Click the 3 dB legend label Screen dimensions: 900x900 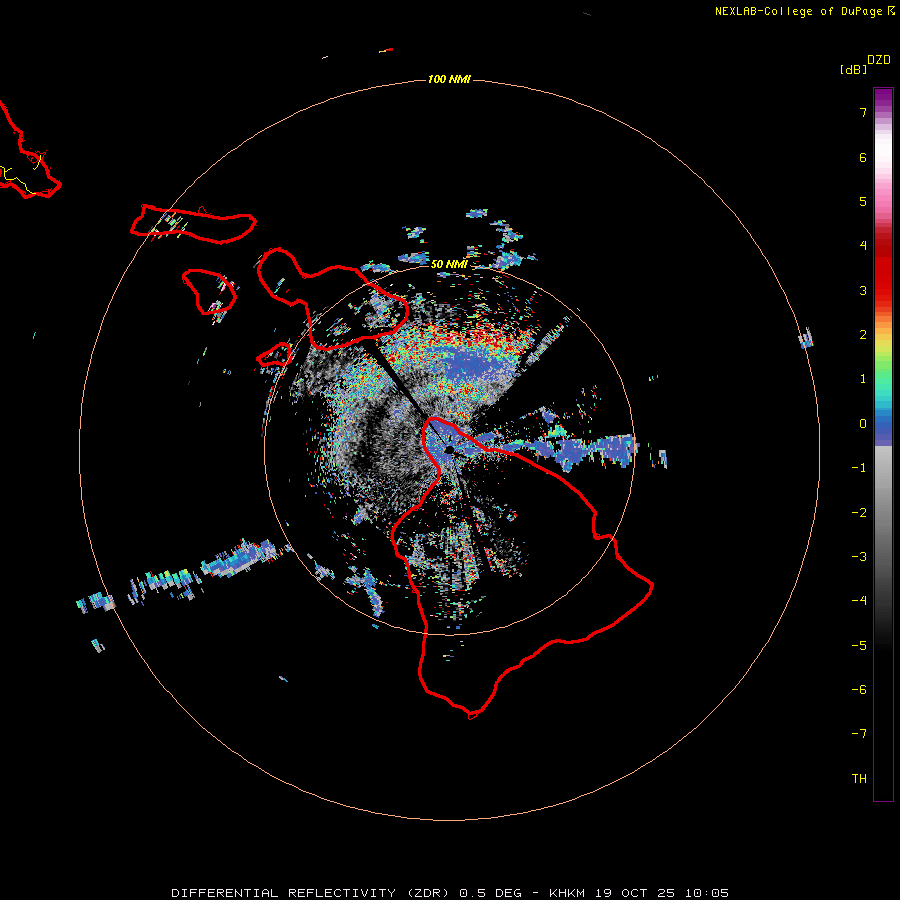(863, 290)
